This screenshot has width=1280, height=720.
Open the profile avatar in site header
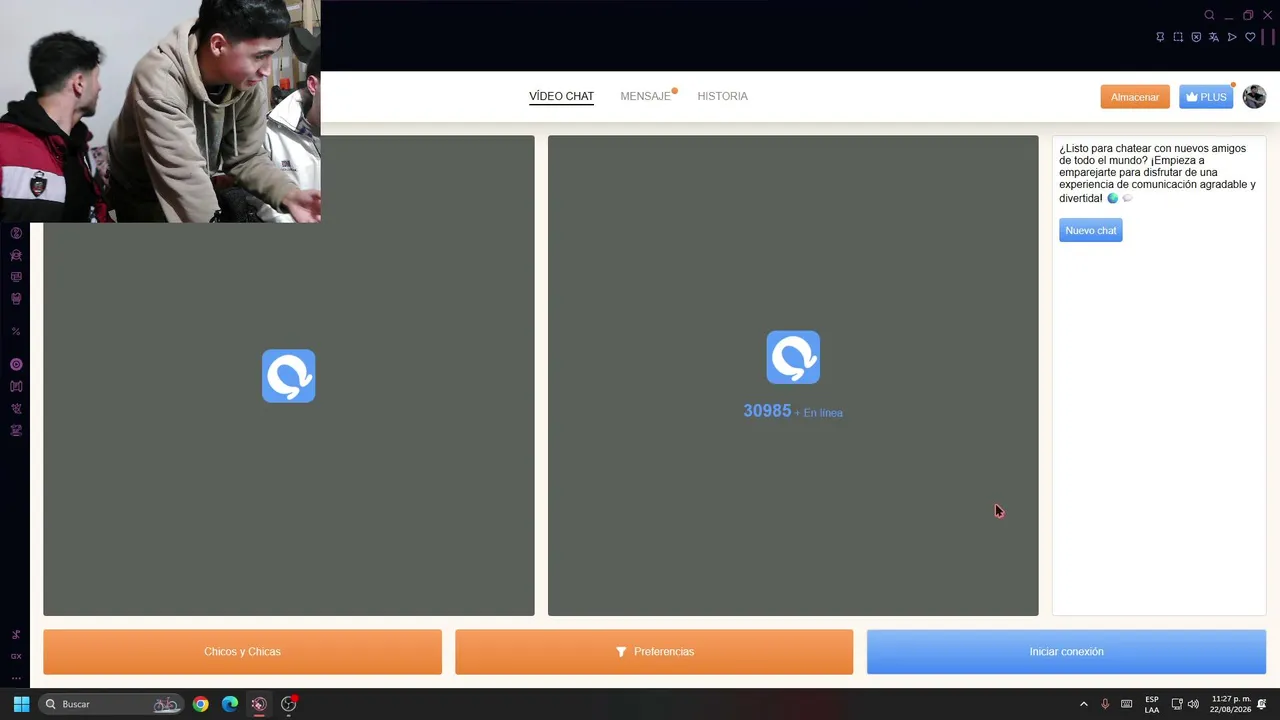click(x=1254, y=97)
